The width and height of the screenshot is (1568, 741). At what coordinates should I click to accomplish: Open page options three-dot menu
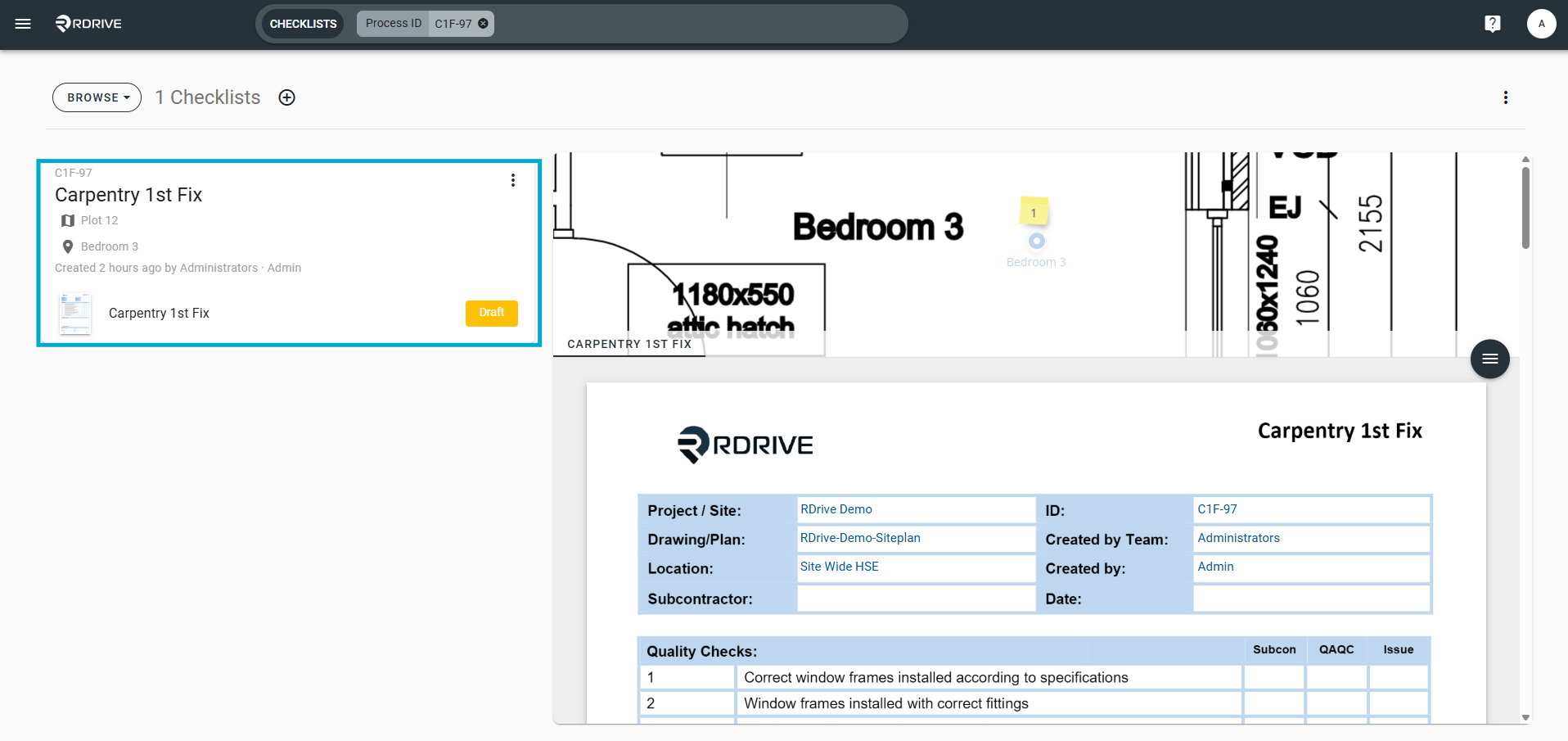click(x=1506, y=97)
